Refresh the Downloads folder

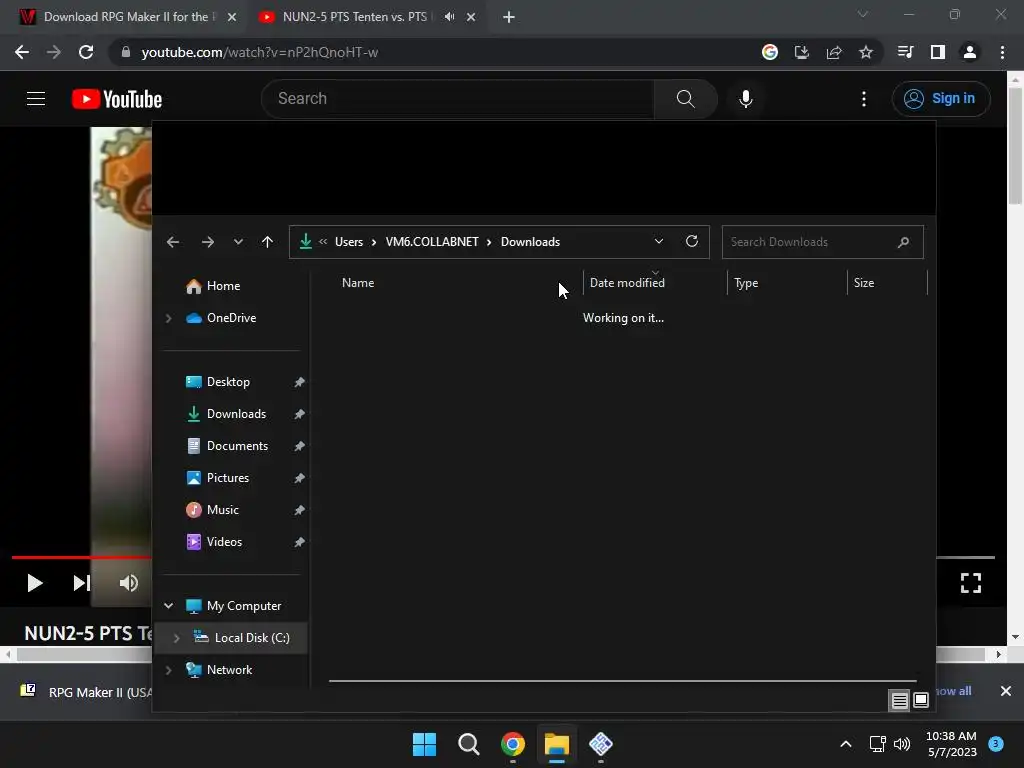coord(692,242)
